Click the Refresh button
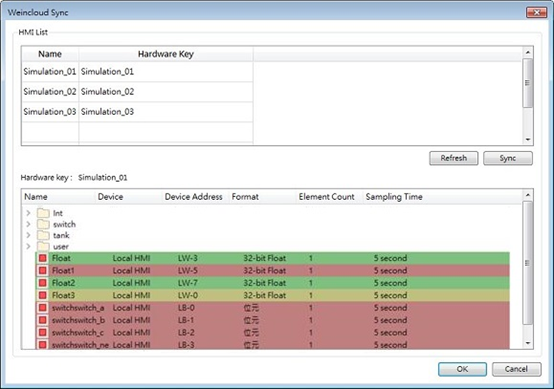 coord(454,158)
